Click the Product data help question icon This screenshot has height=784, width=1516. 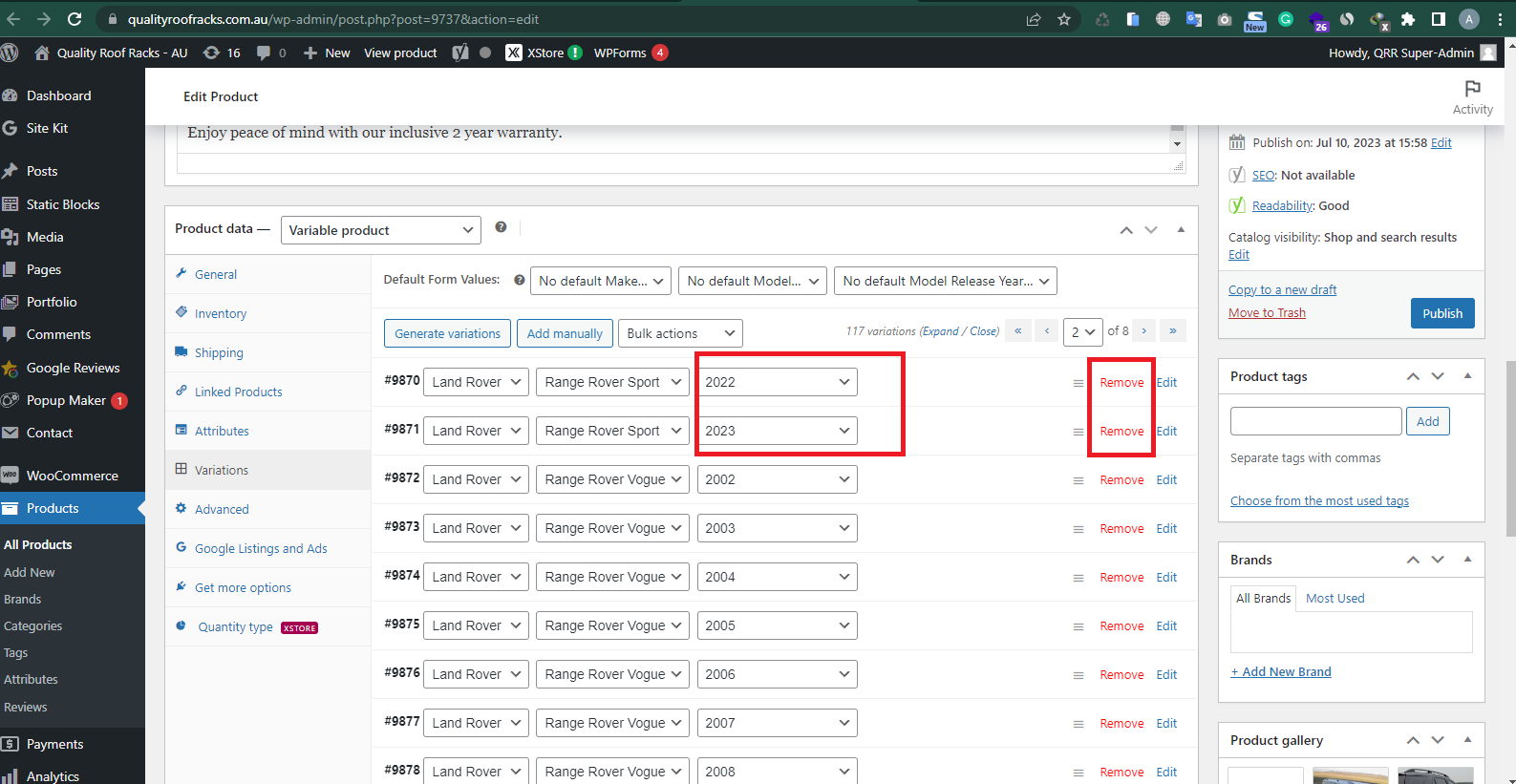tap(501, 227)
